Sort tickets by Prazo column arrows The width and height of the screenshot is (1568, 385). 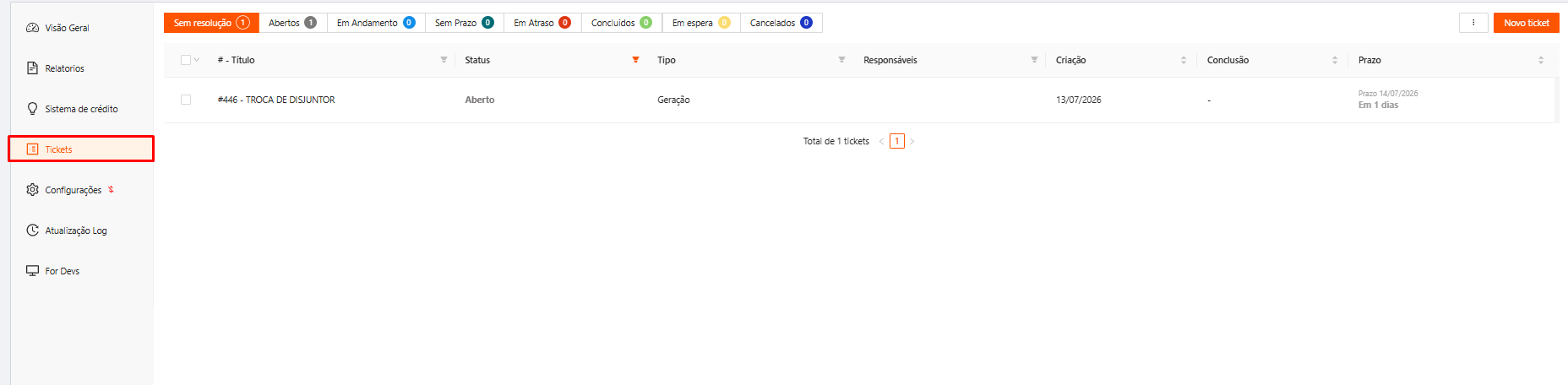click(1541, 60)
